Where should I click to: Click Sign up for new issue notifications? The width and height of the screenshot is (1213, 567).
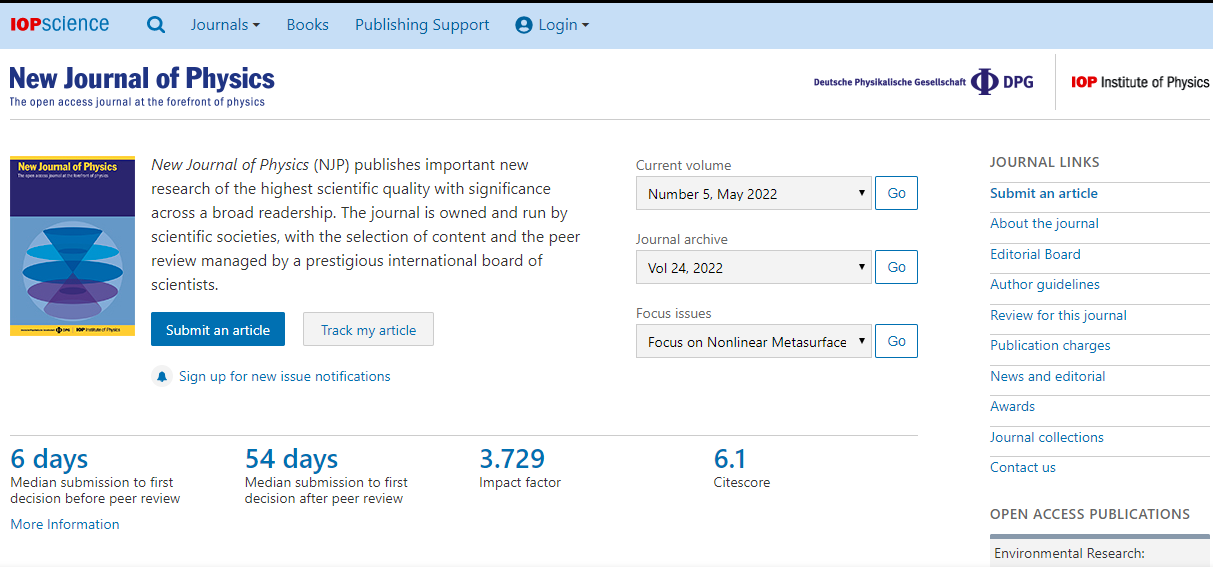[284, 377]
